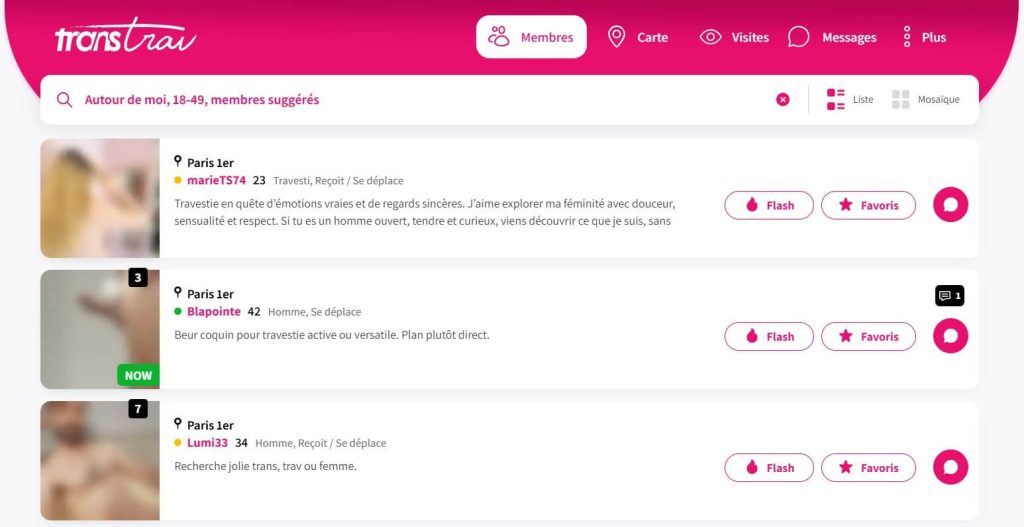Open chat bubble for Blapointe
Image resolution: width=1024 pixels, height=527 pixels.
(950, 336)
